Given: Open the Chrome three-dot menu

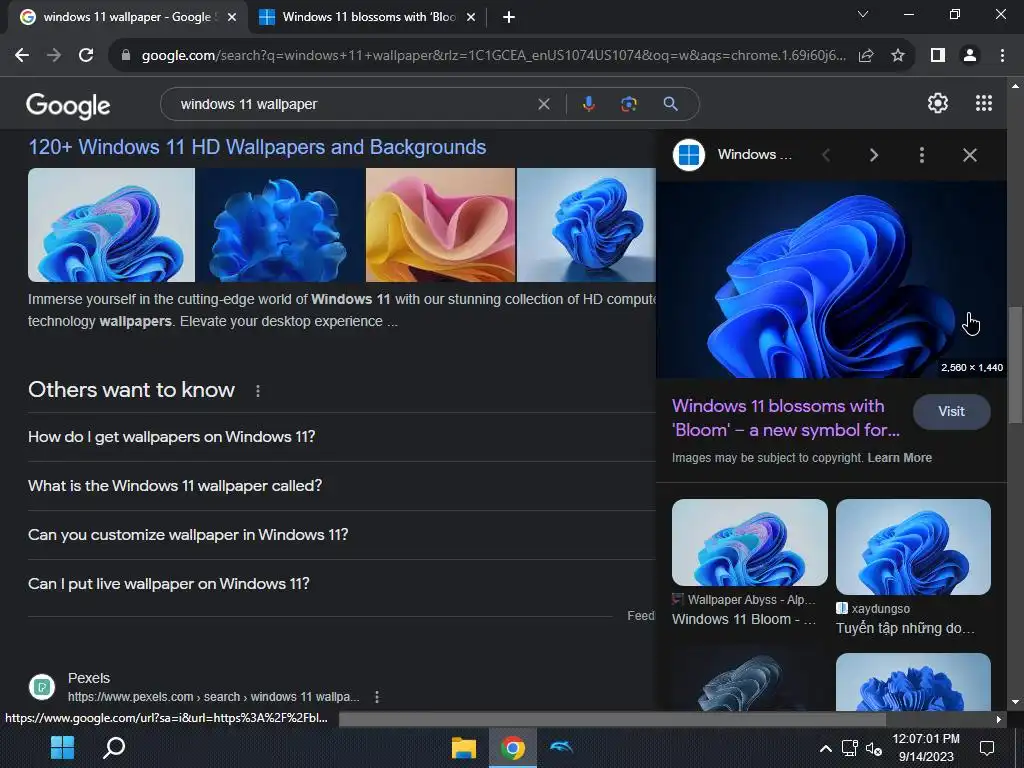Looking at the screenshot, I should pyautogui.click(x=1002, y=56).
